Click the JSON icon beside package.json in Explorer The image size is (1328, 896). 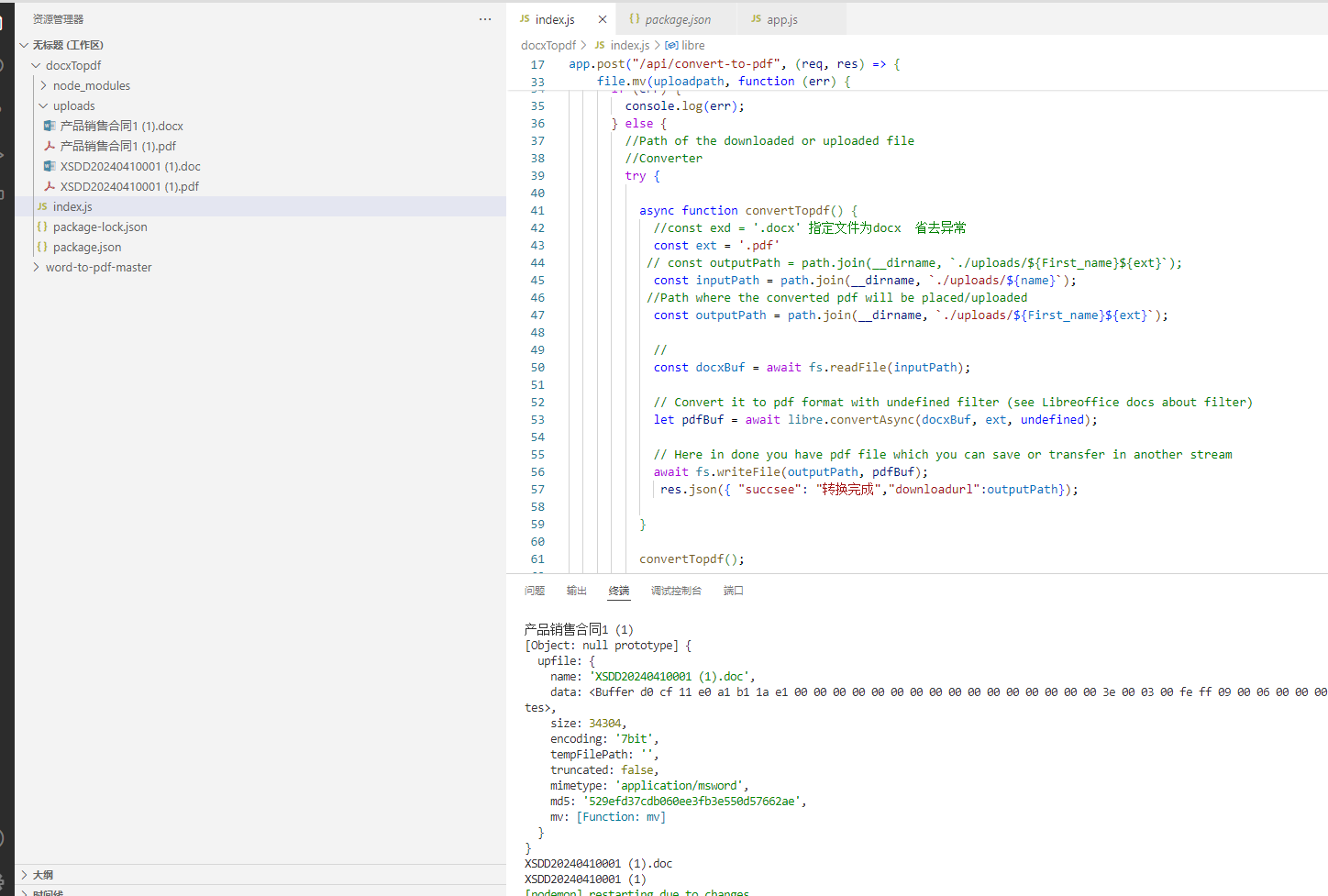point(42,247)
